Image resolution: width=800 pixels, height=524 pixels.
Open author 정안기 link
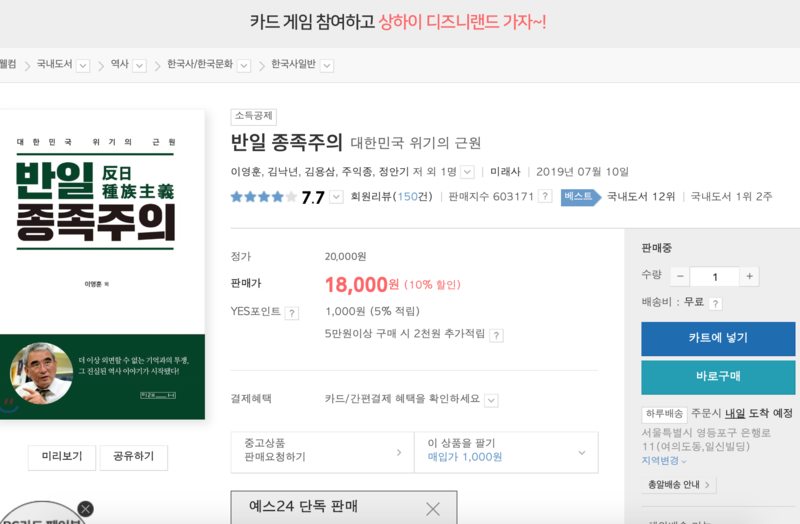(x=394, y=172)
